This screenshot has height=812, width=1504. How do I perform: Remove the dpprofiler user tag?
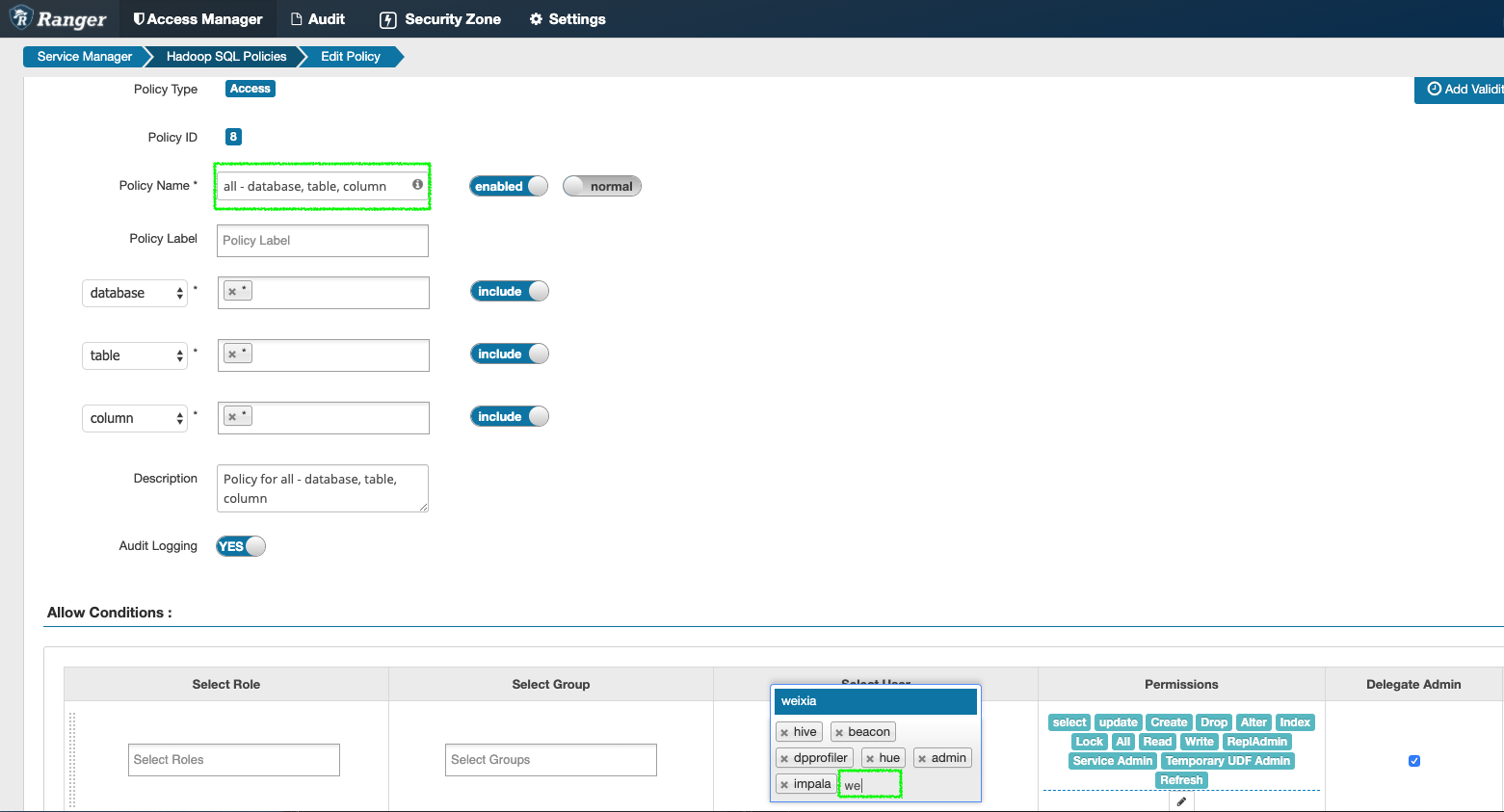point(784,759)
